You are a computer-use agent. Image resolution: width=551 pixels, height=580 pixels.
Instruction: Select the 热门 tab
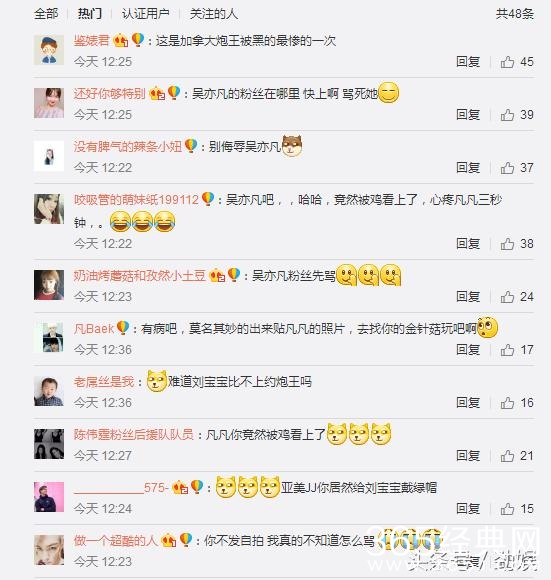(x=89, y=14)
